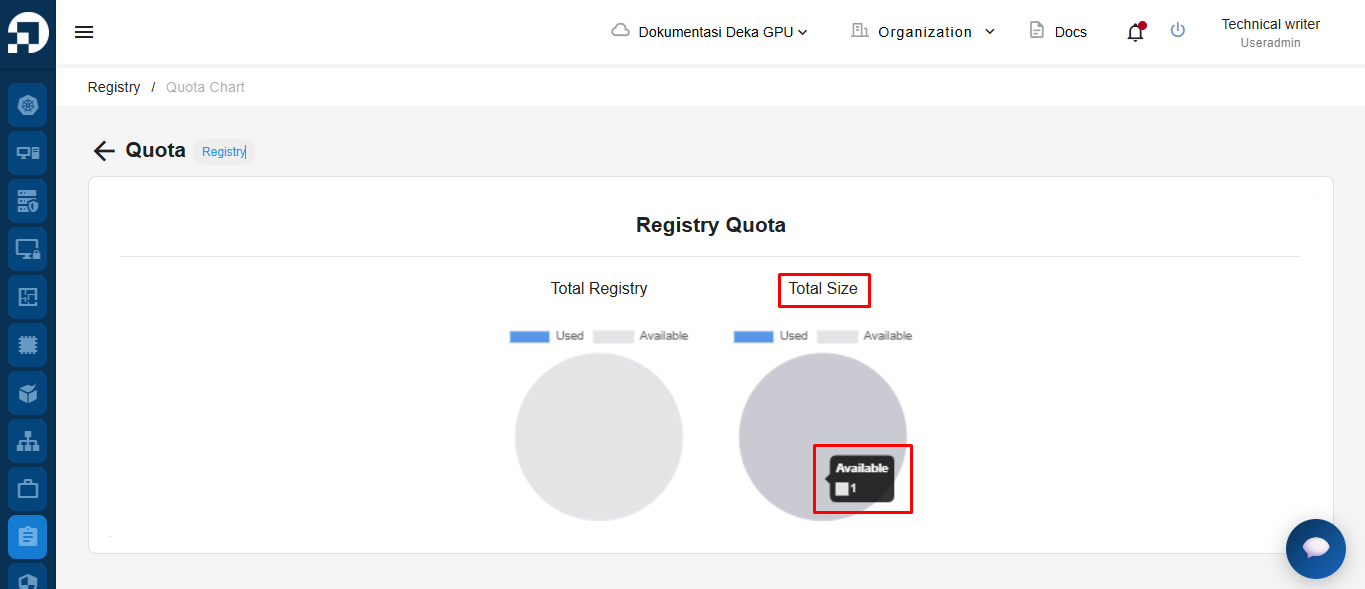This screenshot has width=1365, height=589.
Task: Open the processor chip sidebar icon
Action: (x=28, y=345)
